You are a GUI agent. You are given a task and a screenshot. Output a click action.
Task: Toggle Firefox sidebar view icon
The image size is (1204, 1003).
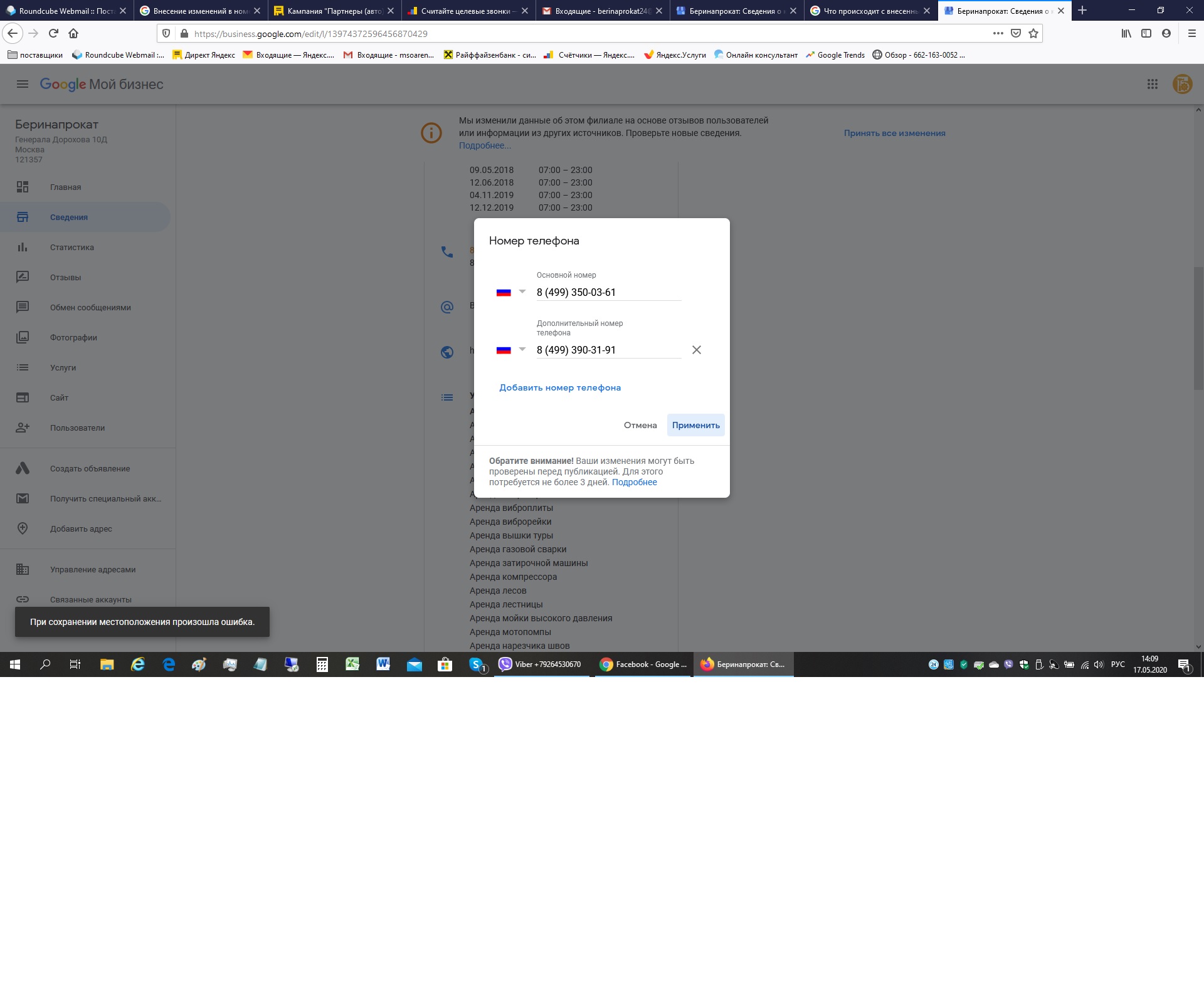pos(1146,33)
